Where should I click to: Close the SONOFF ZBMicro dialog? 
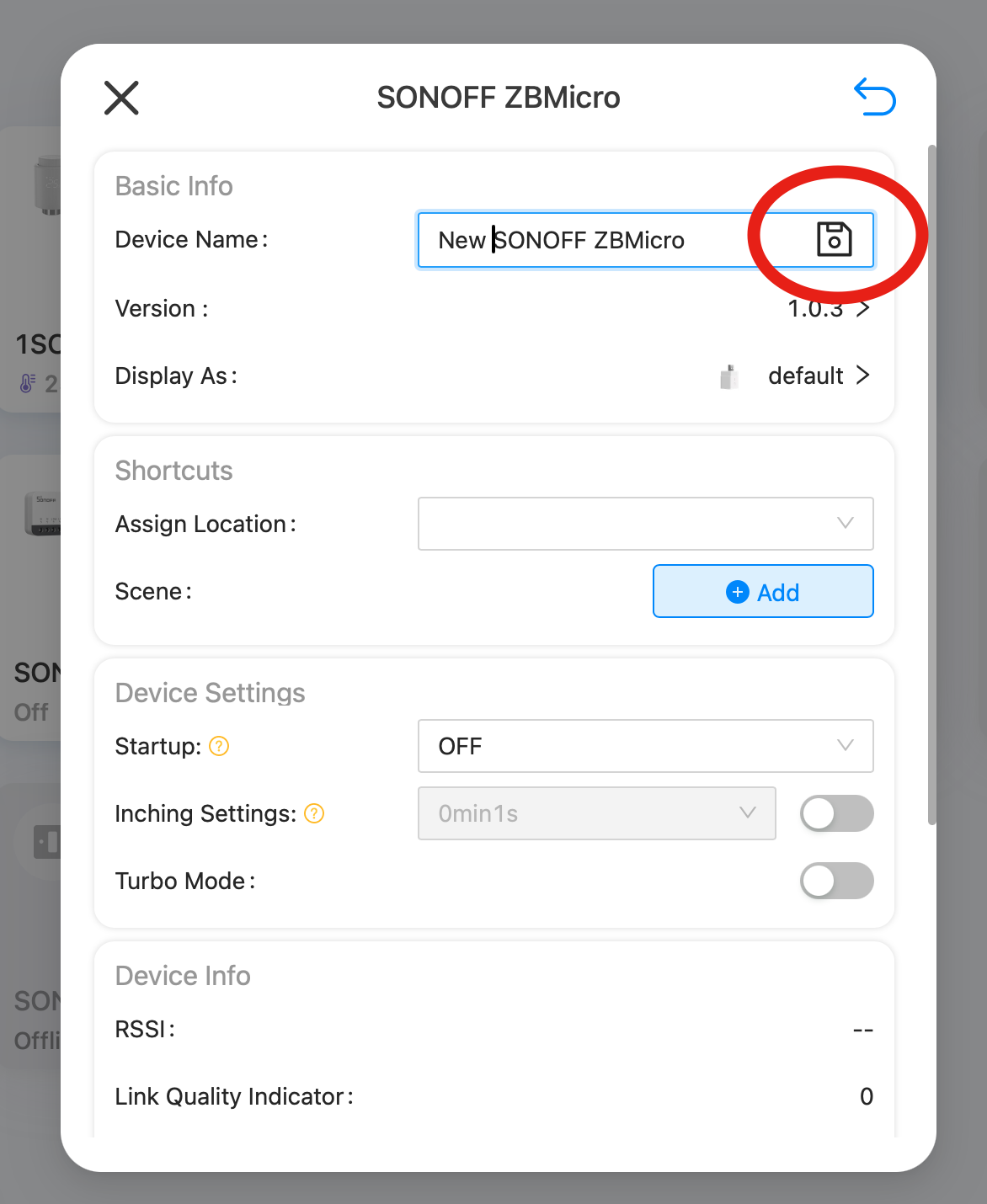click(121, 98)
